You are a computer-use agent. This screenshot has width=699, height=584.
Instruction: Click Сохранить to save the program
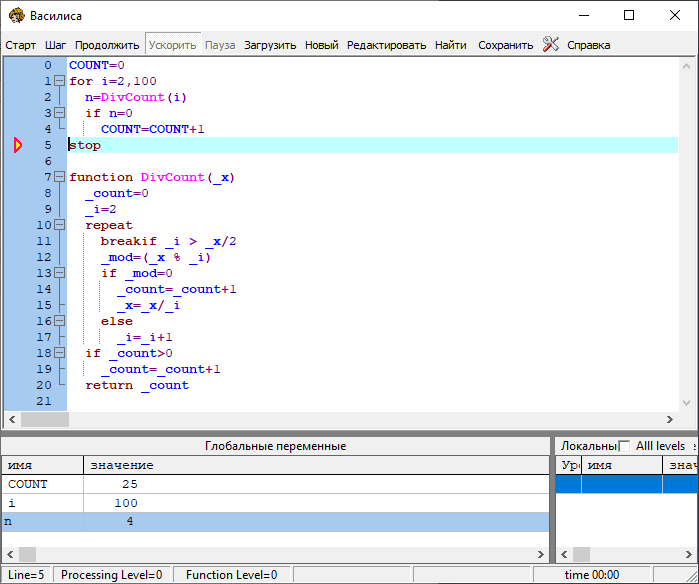[505, 45]
